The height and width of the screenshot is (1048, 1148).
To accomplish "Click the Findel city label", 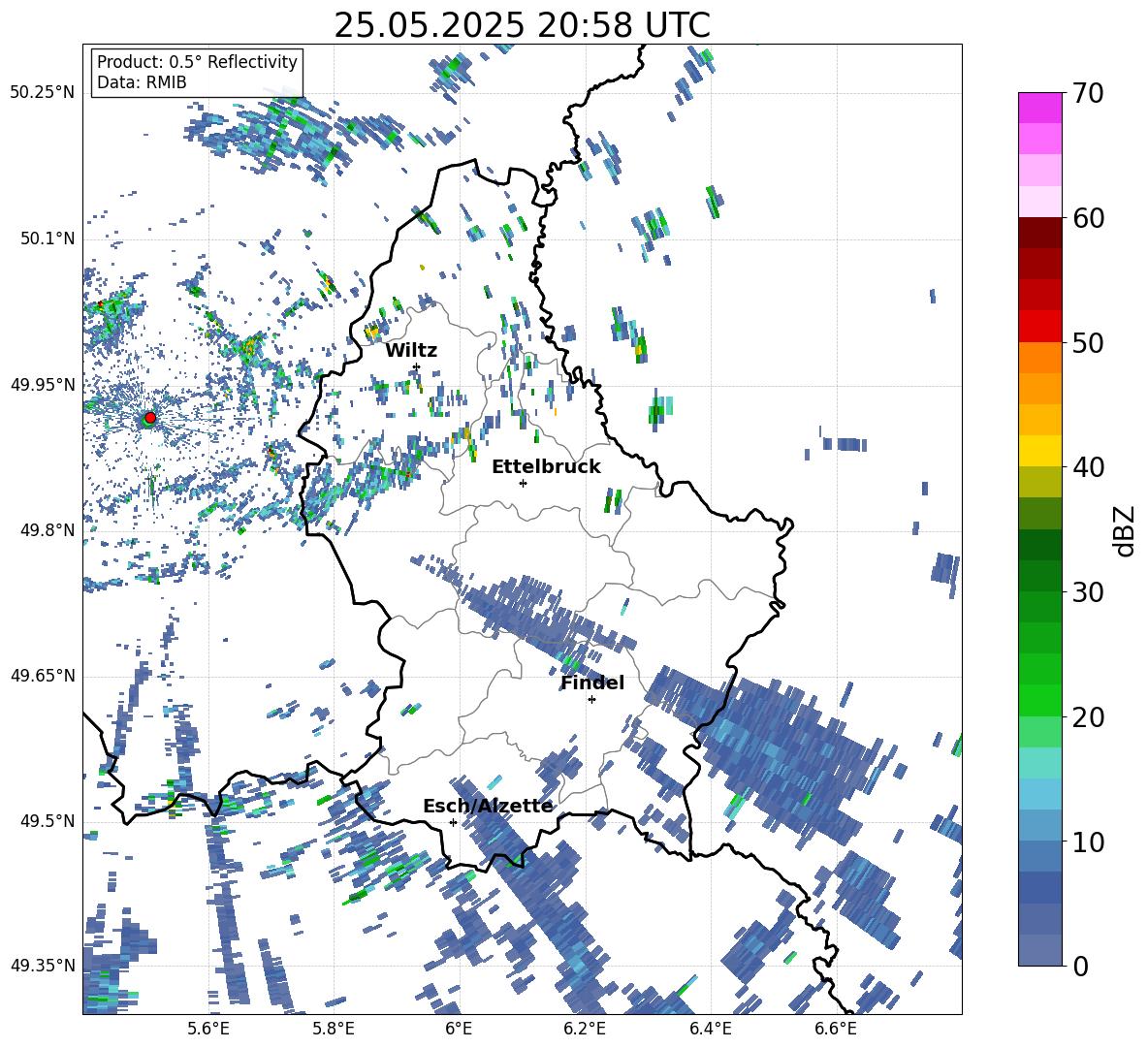I will click(592, 683).
